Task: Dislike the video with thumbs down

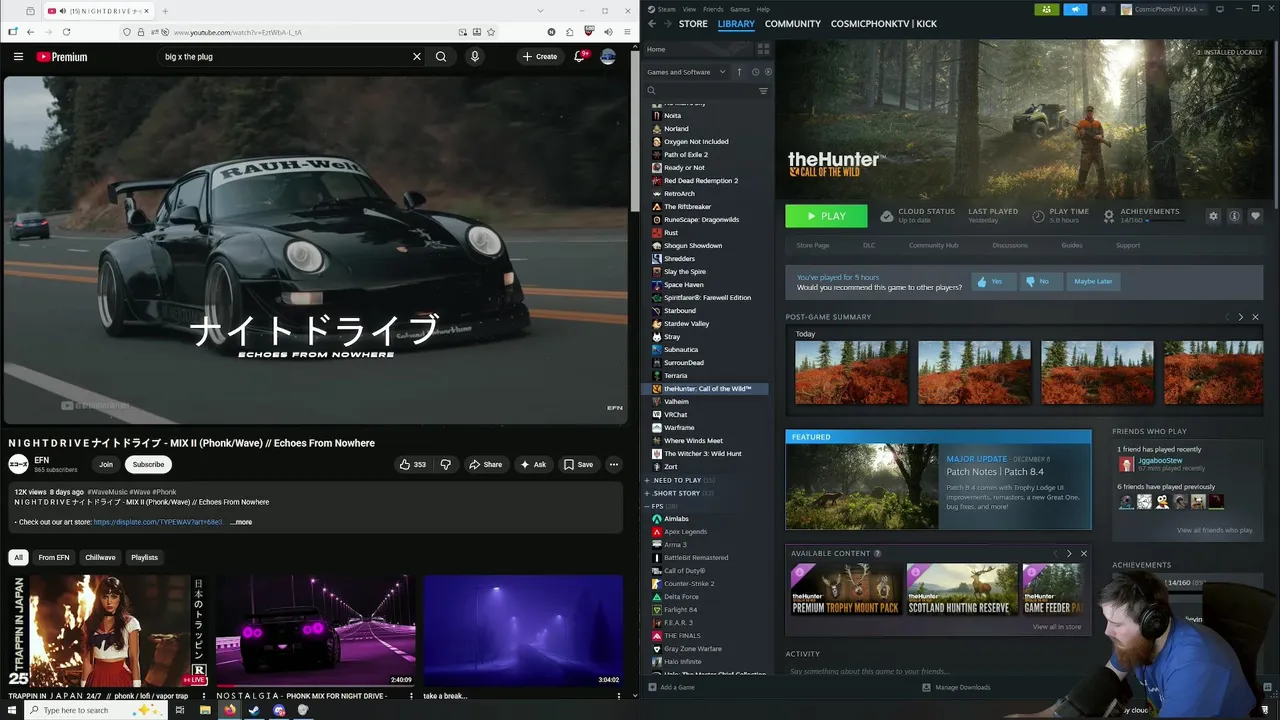Action: 446,464
